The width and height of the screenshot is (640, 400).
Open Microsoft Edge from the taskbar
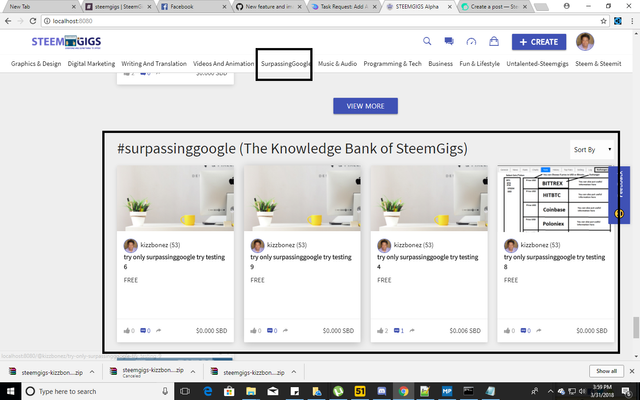pyautogui.click(x=207, y=391)
